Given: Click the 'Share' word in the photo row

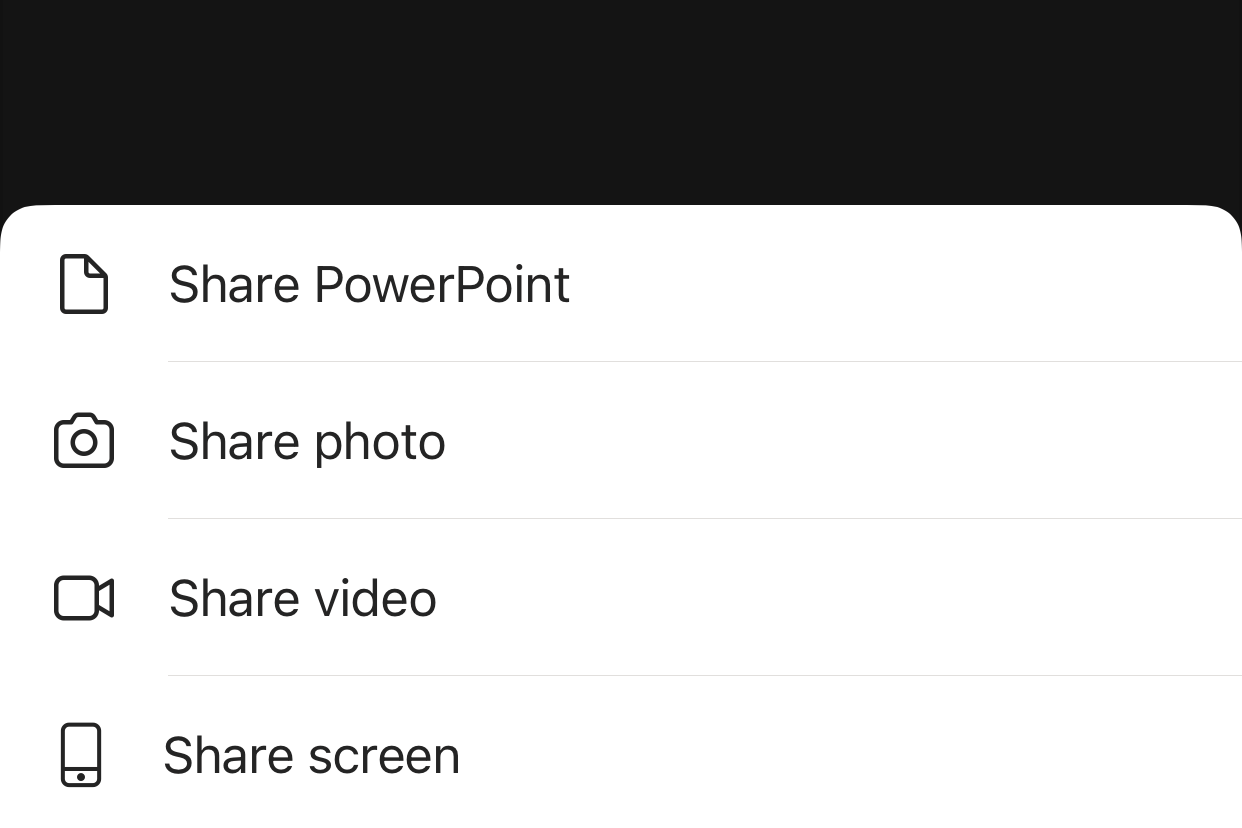Looking at the screenshot, I should [x=234, y=442].
